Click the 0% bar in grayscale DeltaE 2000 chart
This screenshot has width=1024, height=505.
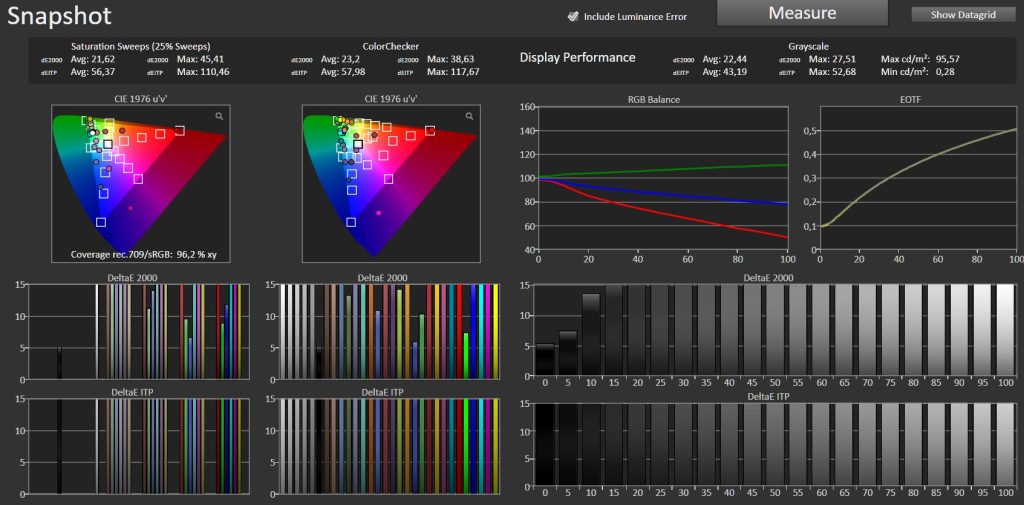point(545,360)
